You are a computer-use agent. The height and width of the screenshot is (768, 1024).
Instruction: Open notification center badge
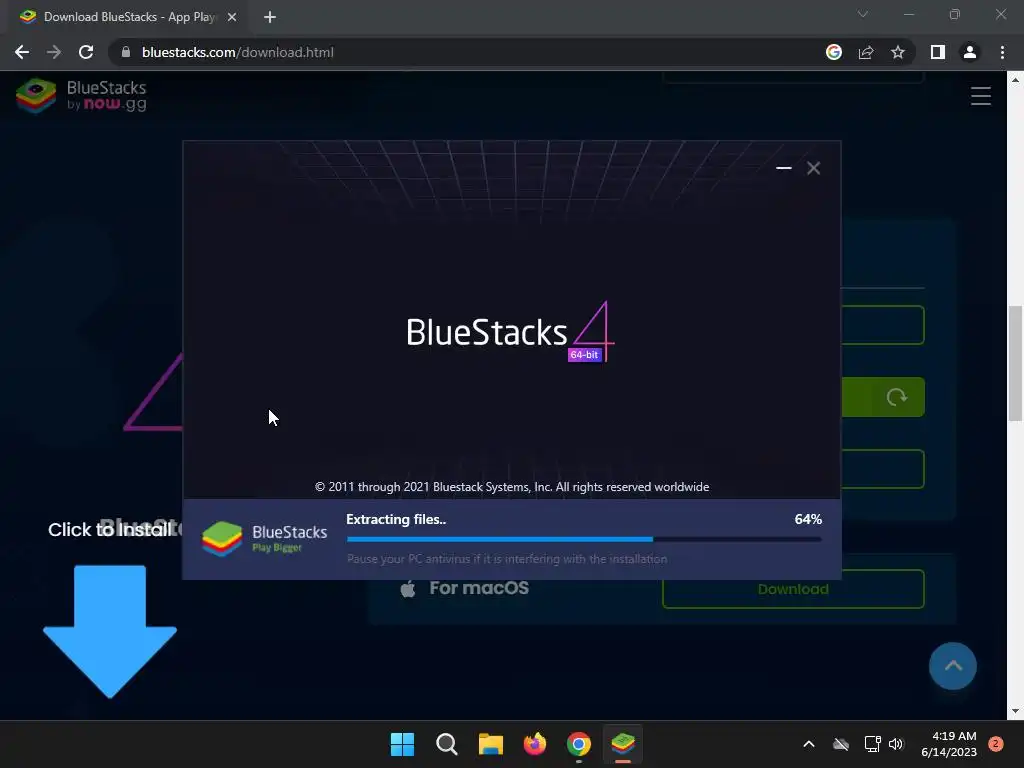[x=996, y=744]
